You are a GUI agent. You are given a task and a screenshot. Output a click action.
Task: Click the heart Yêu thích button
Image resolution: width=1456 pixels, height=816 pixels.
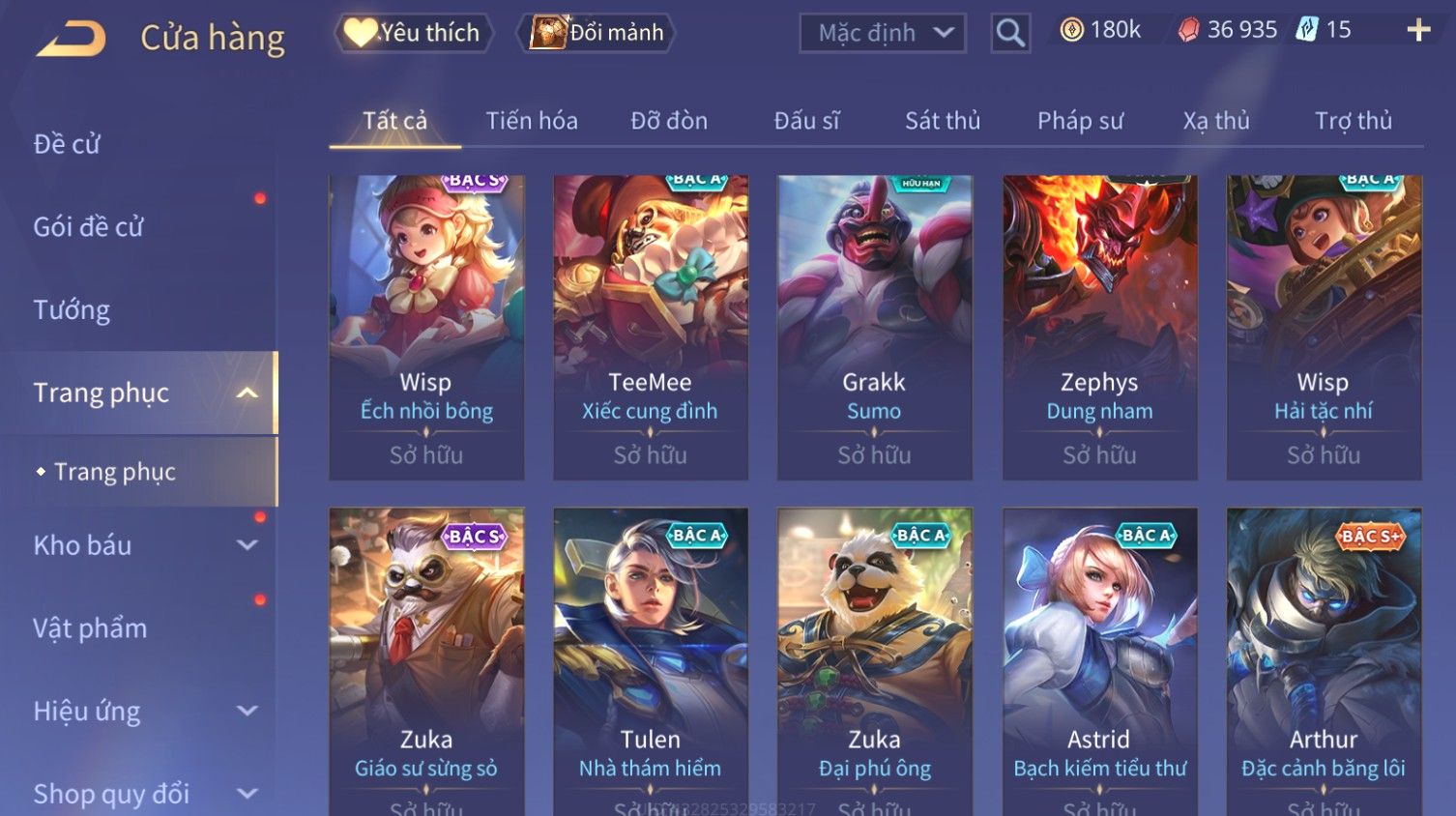click(x=414, y=33)
